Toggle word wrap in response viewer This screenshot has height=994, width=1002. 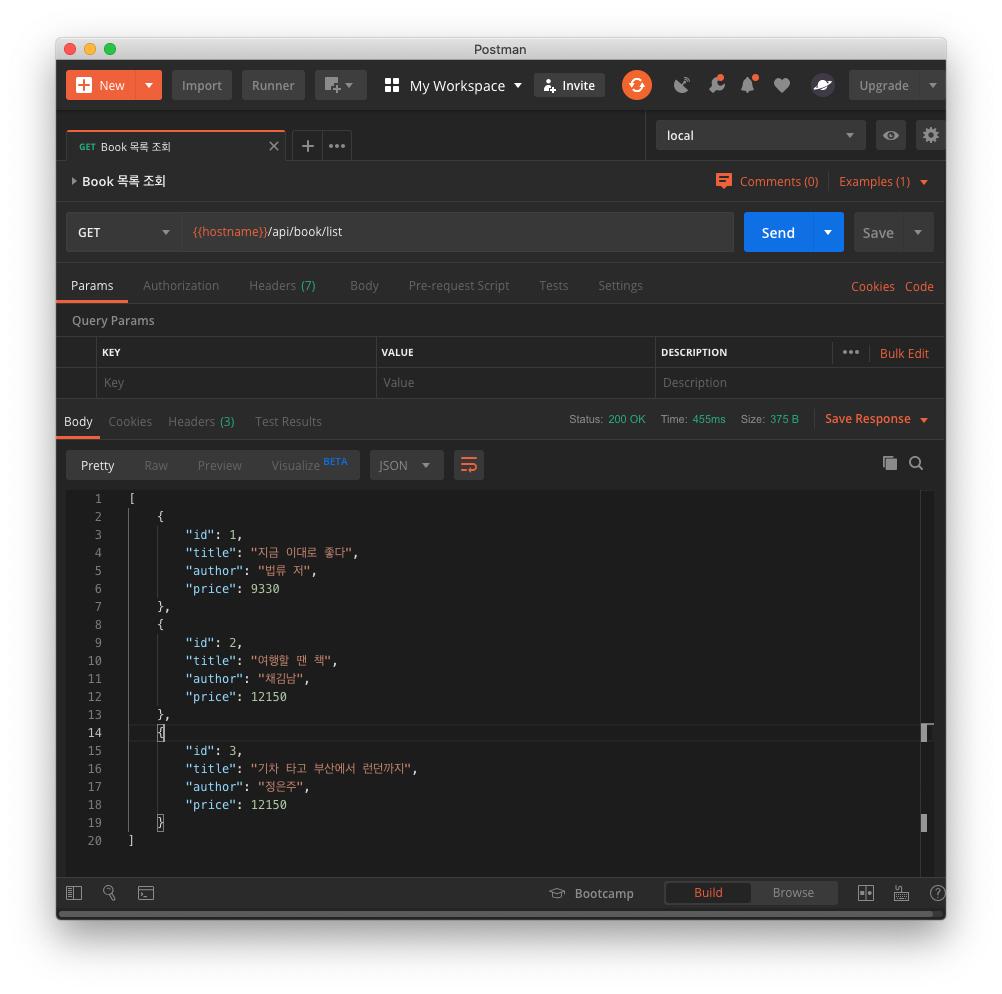(x=468, y=465)
